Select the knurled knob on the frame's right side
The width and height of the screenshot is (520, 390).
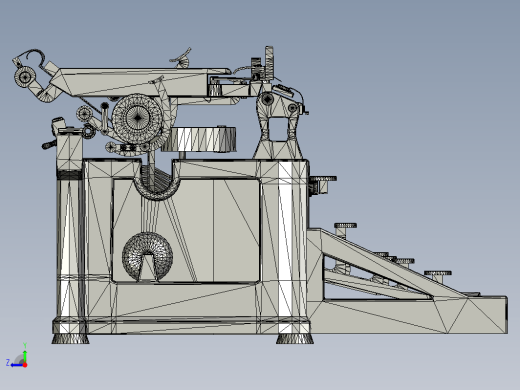click(x=323, y=179)
